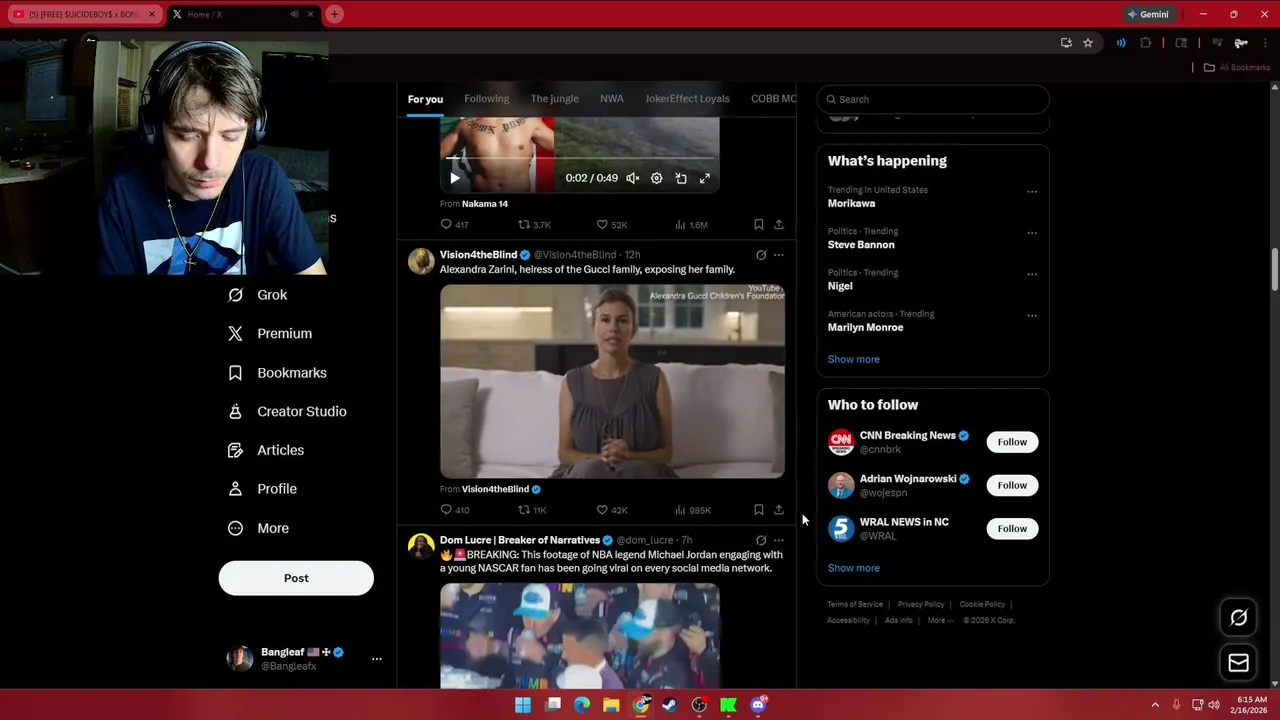1280x720 pixels.
Task: Unmute the video via speaker icon
Action: tap(632, 178)
